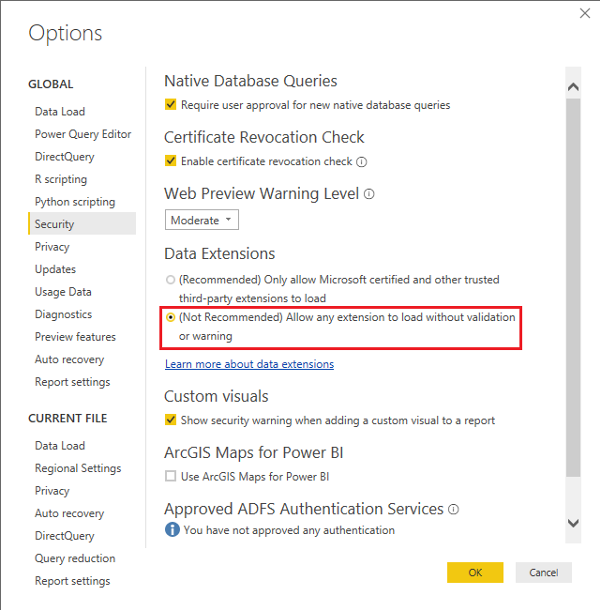
Task: Select Recommended Microsoft certified extensions radio option
Action: (170, 280)
